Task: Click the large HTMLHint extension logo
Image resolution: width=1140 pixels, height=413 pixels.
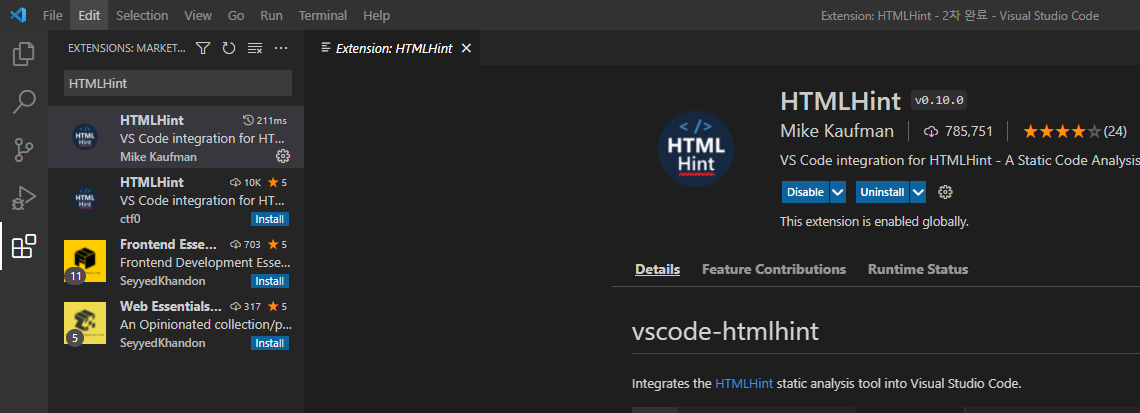Action: [696, 149]
